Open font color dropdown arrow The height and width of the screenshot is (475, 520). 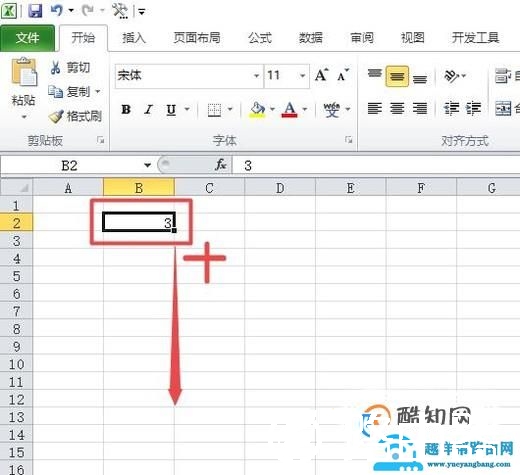click(x=305, y=109)
